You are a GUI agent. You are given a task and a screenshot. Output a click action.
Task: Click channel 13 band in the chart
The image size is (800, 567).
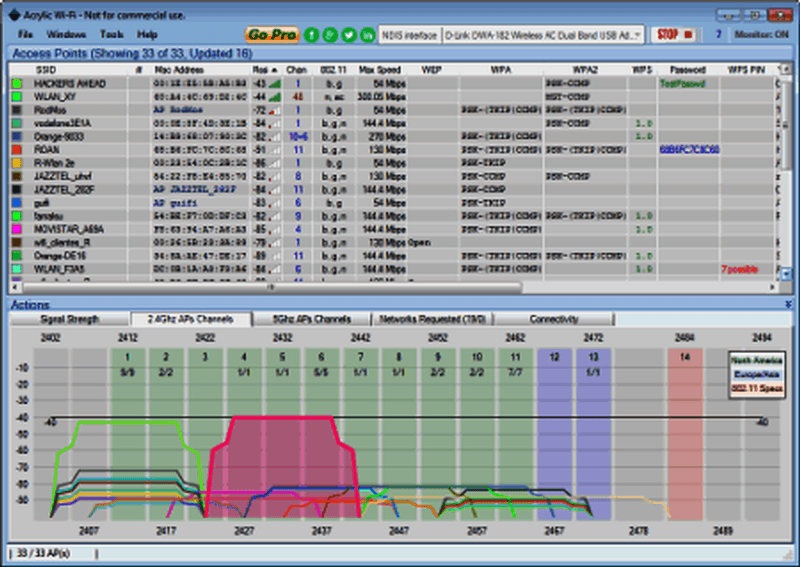(593, 434)
